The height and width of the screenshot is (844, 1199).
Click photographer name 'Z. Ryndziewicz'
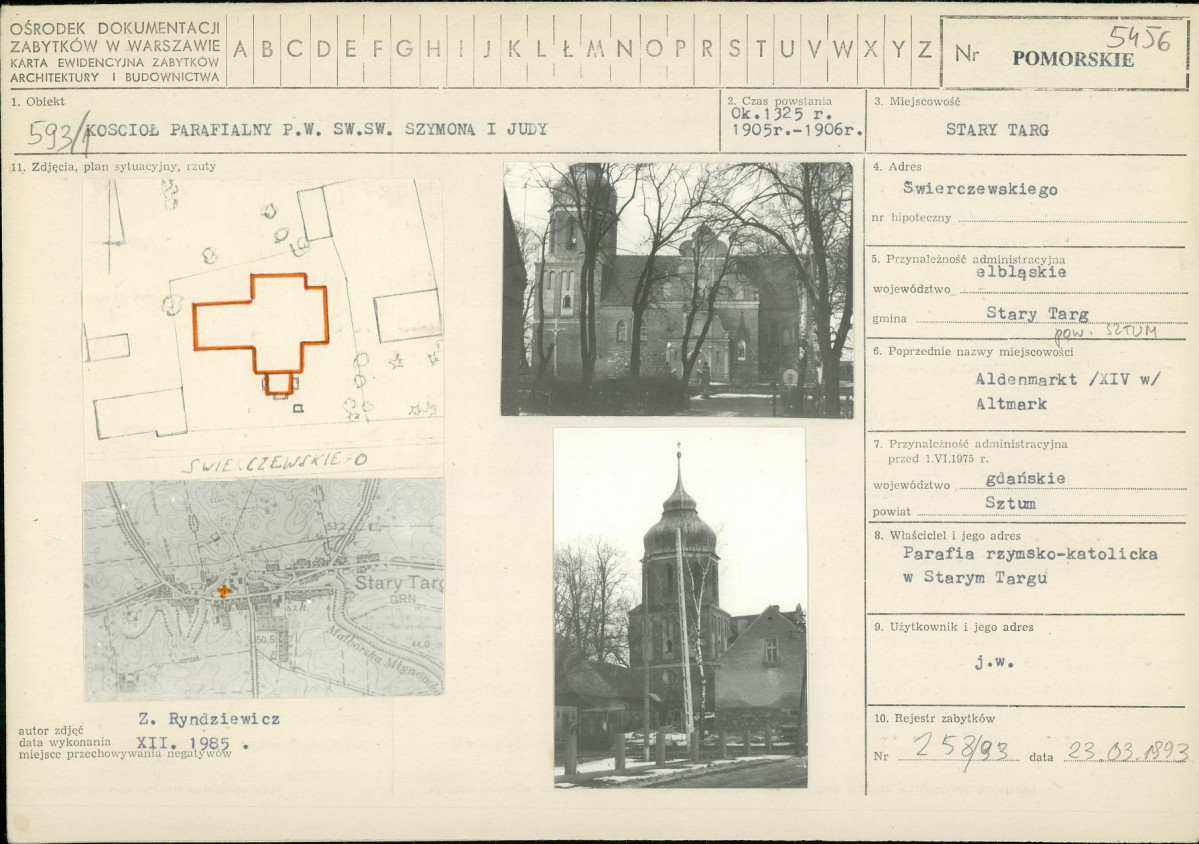pyautogui.click(x=209, y=719)
